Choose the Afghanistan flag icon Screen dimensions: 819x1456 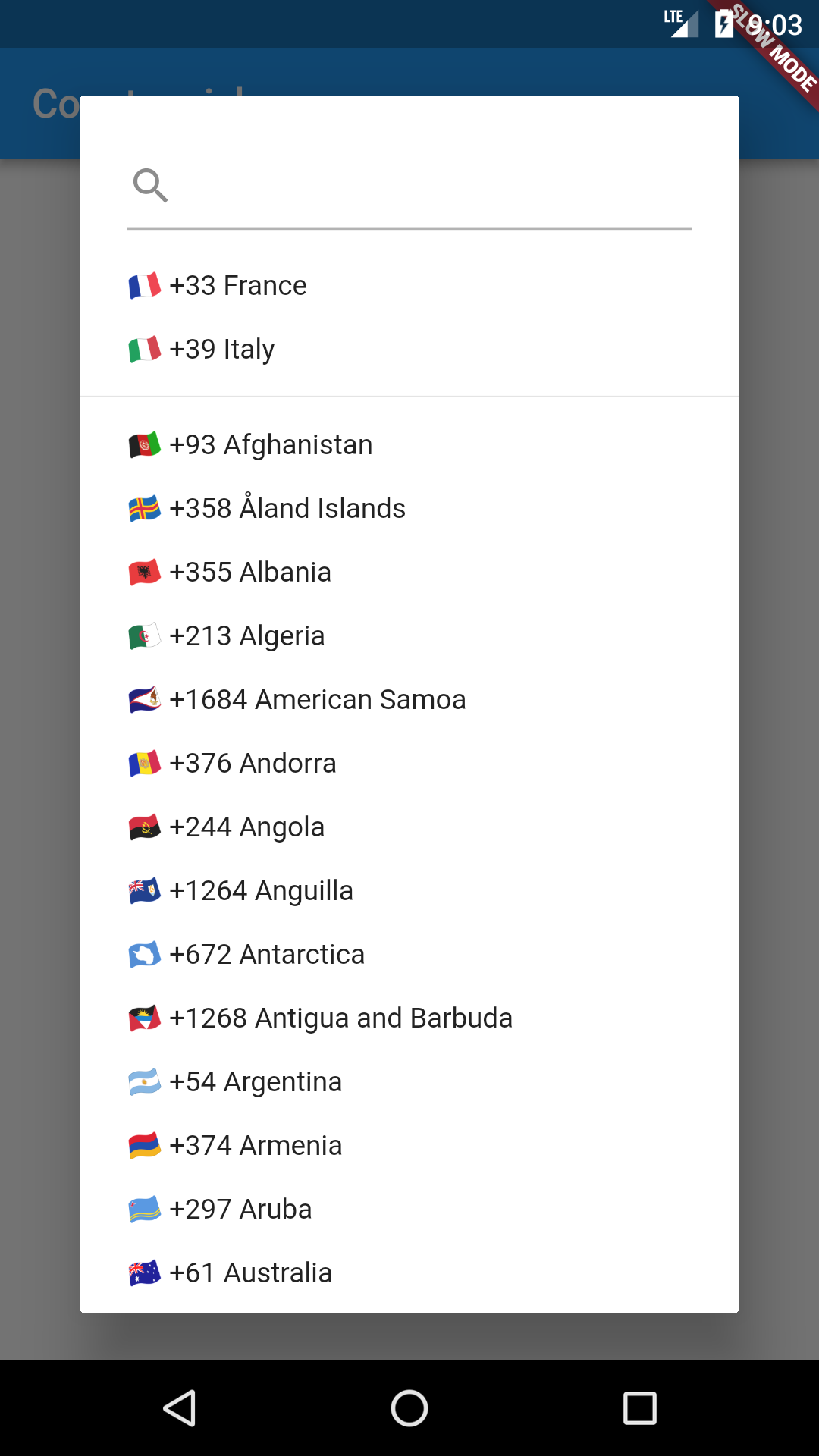tap(144, 445)
